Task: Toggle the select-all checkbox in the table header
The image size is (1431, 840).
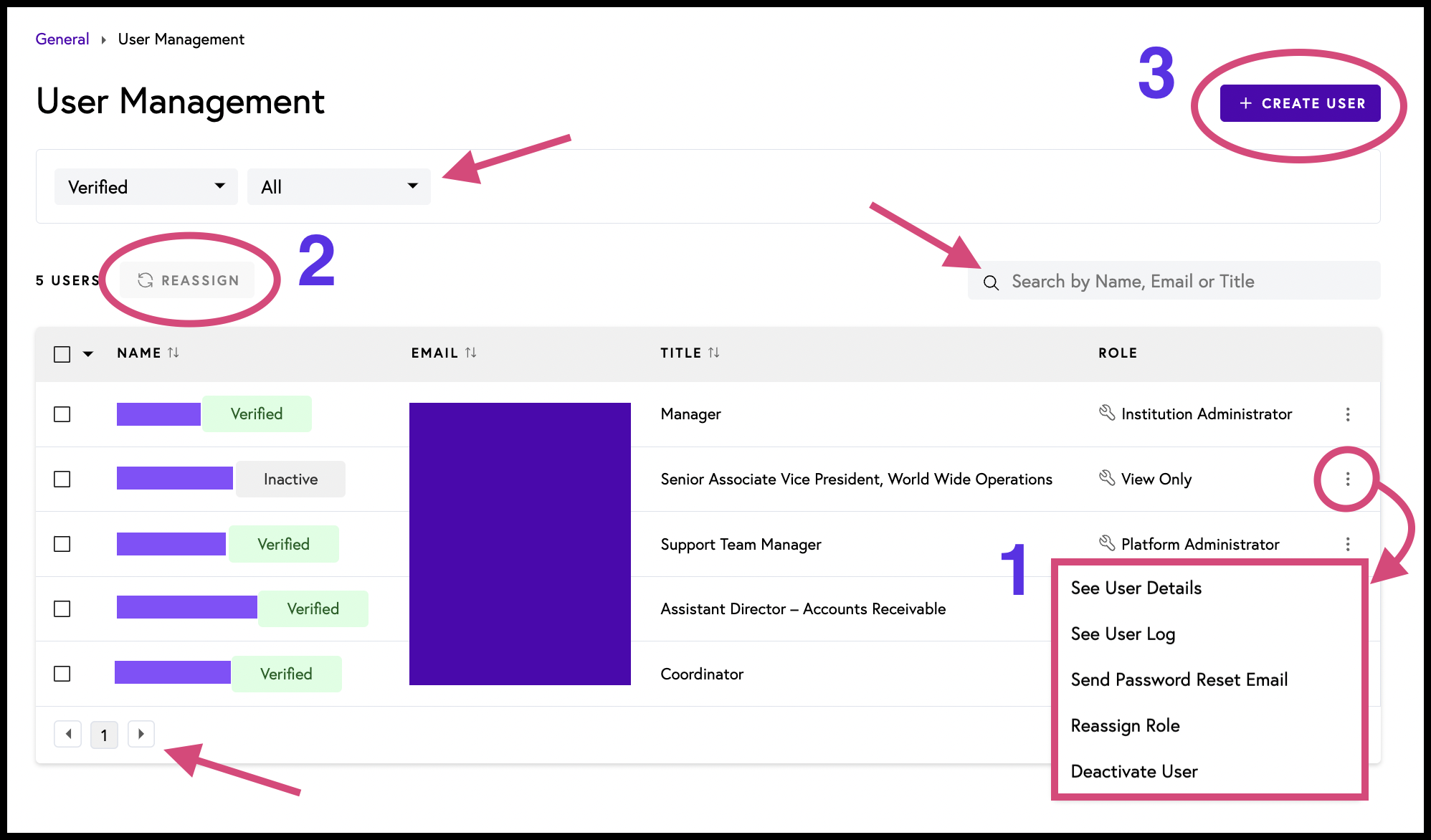Action: point(62,354)
